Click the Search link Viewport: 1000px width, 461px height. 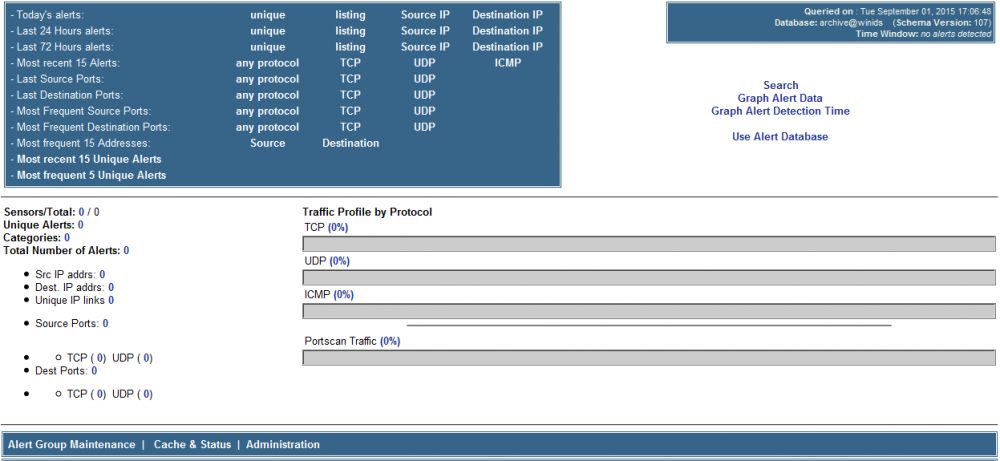(780, 86)
